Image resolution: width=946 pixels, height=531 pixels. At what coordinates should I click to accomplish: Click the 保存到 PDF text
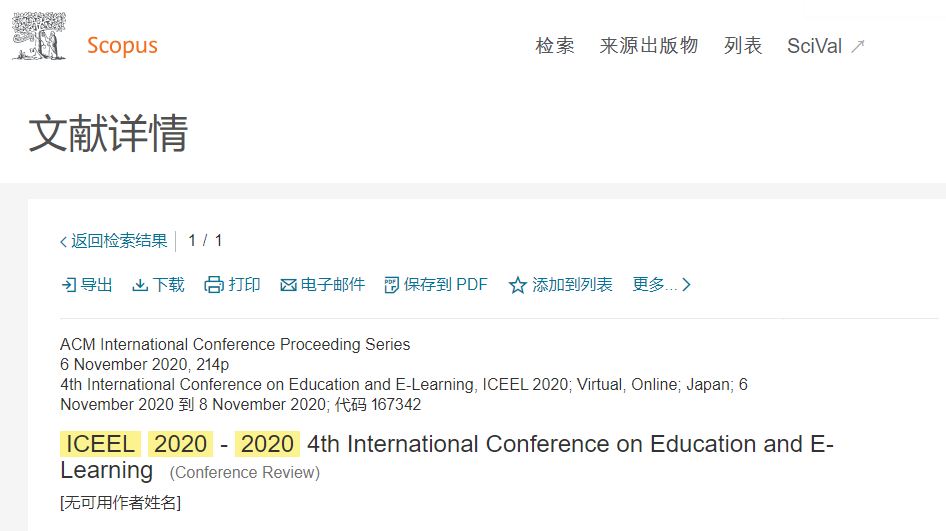[x=445, y=284]
